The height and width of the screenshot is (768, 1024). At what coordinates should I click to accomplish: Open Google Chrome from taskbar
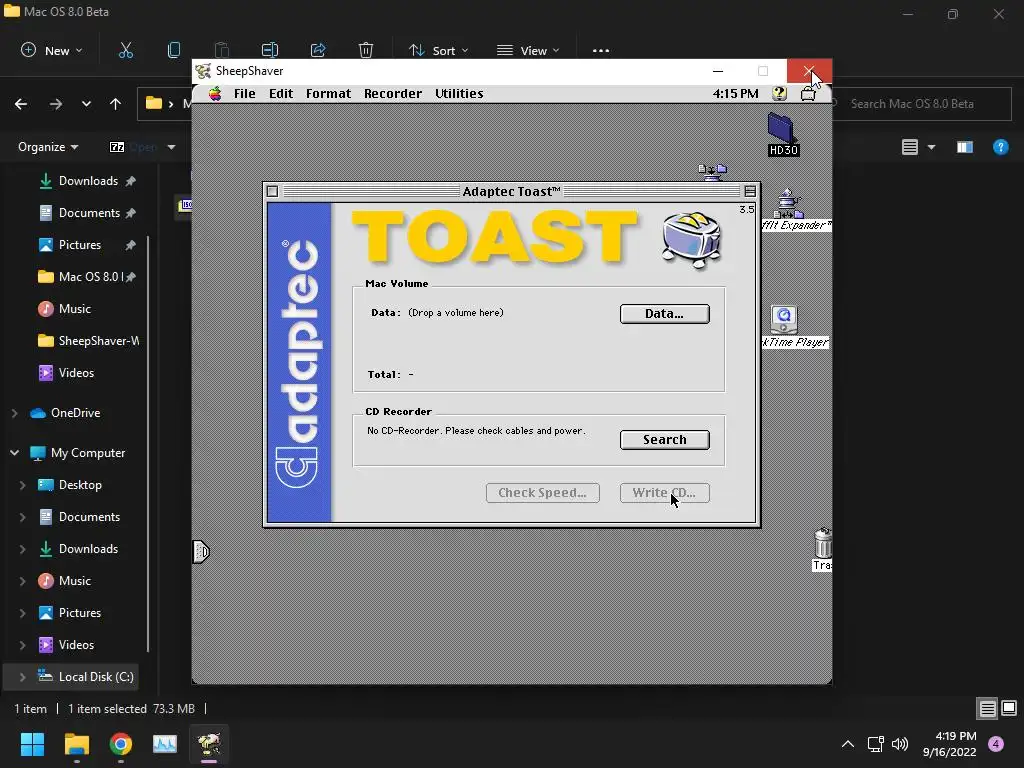tap(121, 744)
